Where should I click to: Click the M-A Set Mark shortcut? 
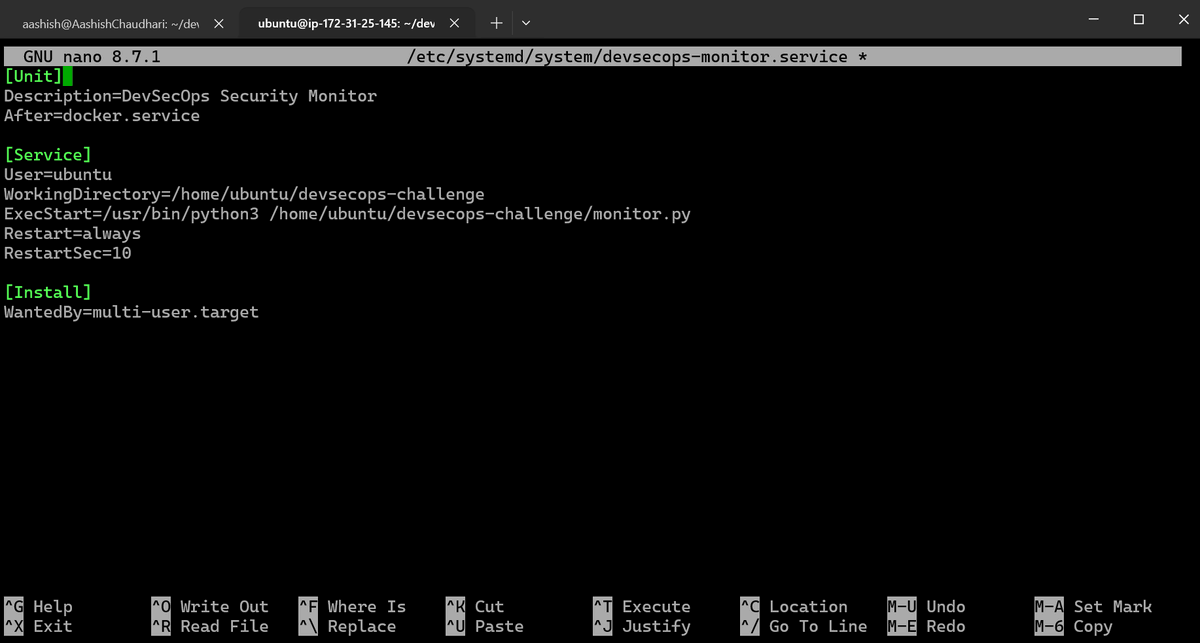click(1093, 607)
